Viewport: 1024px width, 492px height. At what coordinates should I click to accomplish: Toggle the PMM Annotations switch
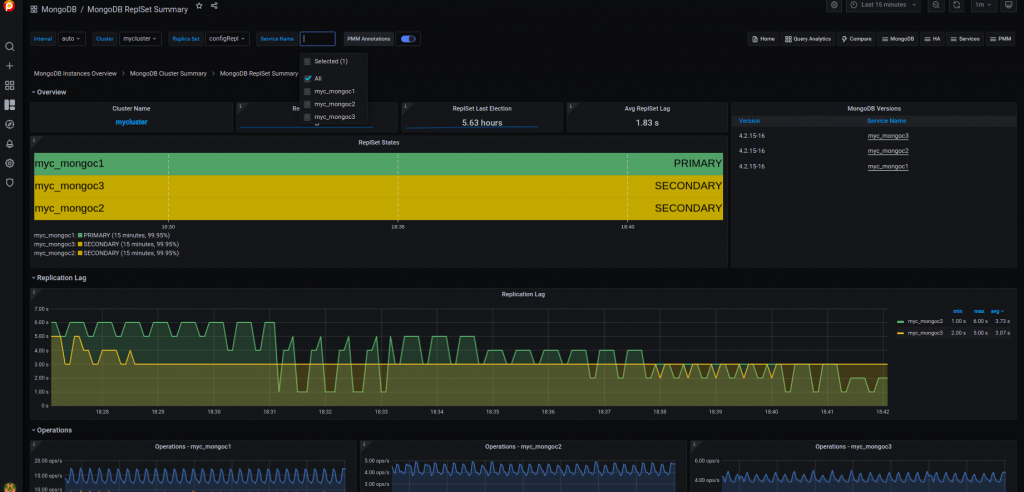coord(408,39)
